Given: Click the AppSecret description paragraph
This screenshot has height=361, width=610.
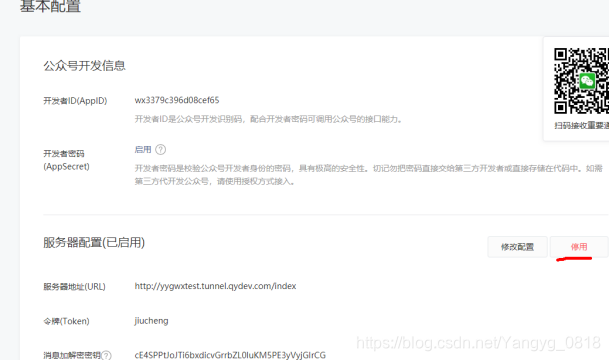Looking at the screenshot, I should point(368,175).
